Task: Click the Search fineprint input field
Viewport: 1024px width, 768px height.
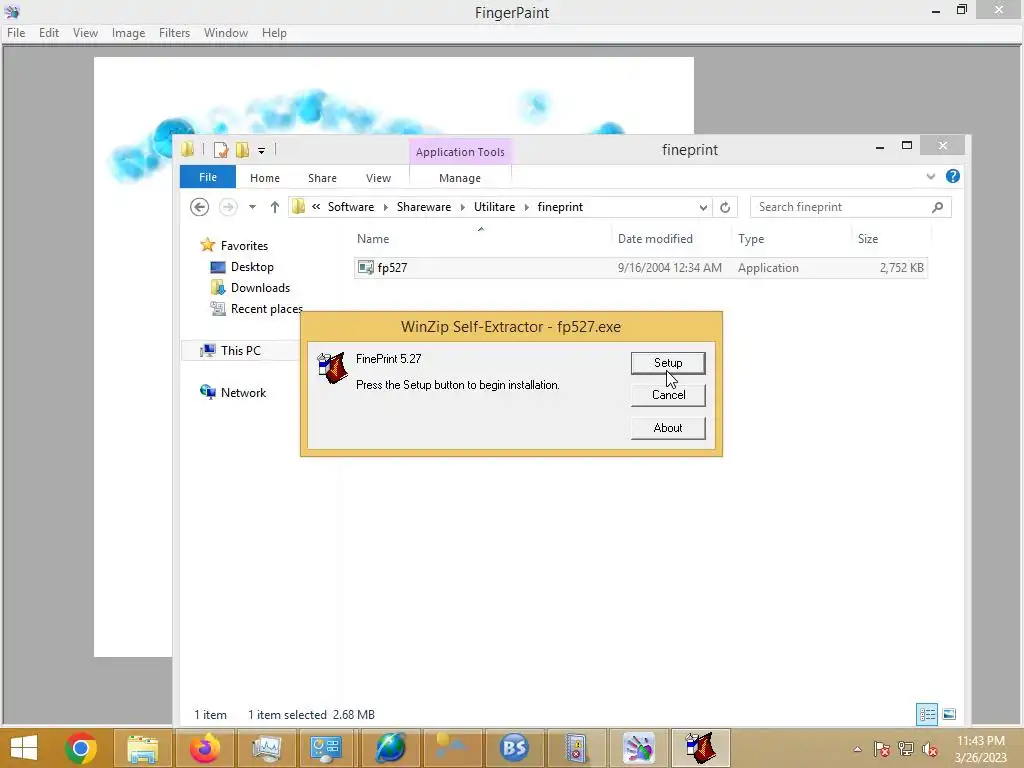Action: [850, 207]
